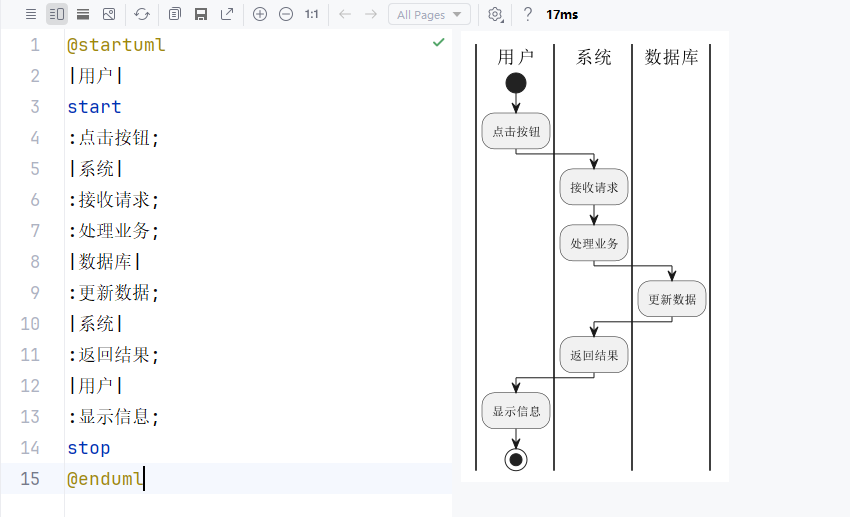The height and width of the screenshot is (517, 850).
Task: Switch to vertical split layout
Action: [82, 15]
